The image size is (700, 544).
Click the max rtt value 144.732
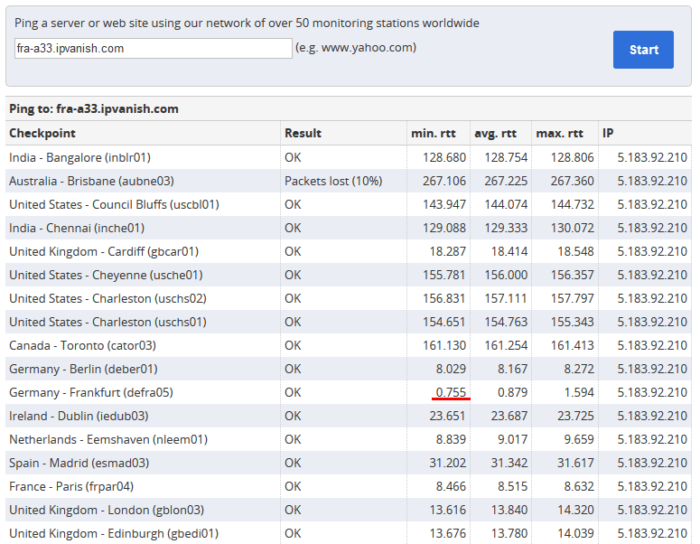572,204
